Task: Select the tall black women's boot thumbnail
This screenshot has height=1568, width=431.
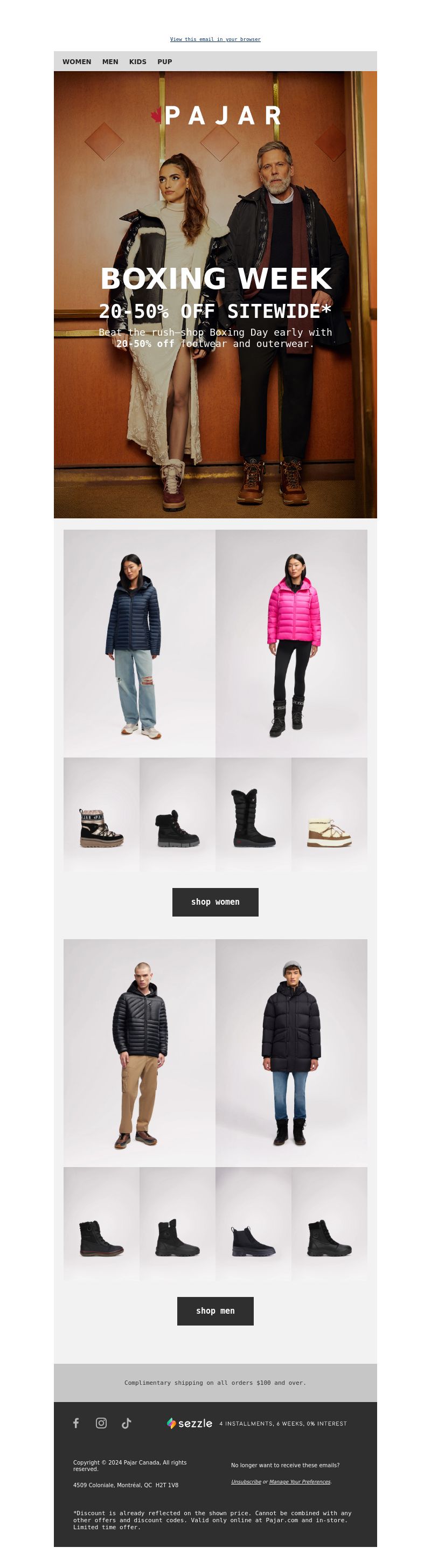Action: (x=253, y=814)
